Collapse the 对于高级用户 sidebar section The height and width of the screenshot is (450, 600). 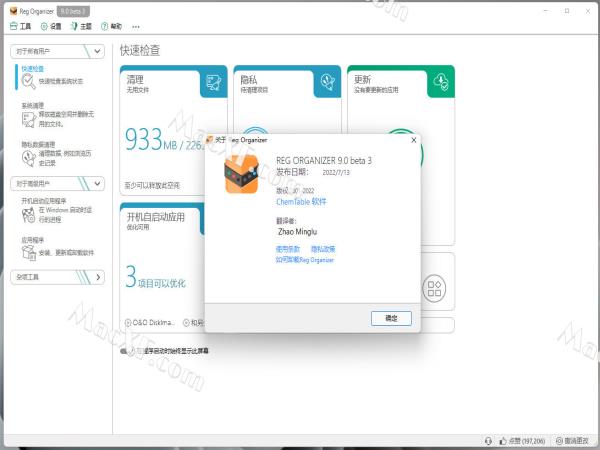coord(57,184)
